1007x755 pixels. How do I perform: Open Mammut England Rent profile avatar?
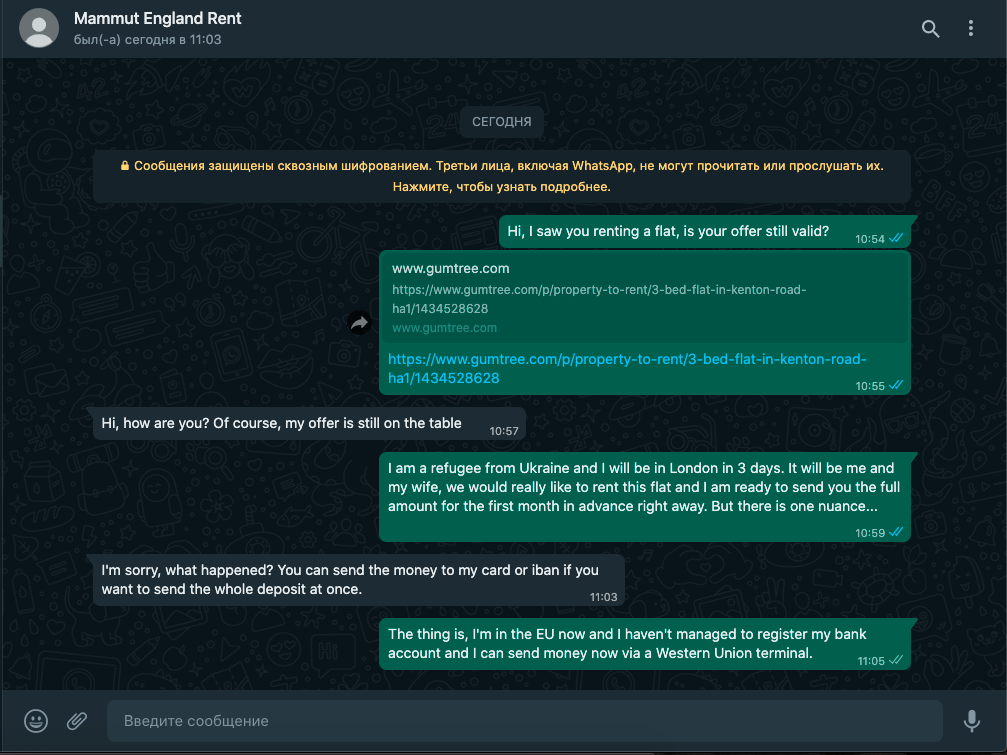coord(39,28)
